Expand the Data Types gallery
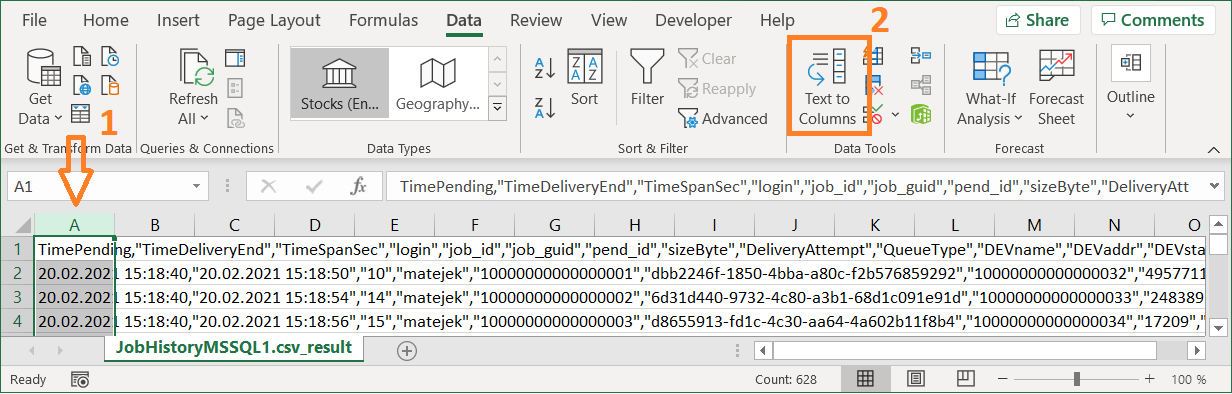The image size is (1232, 394). 497,108
